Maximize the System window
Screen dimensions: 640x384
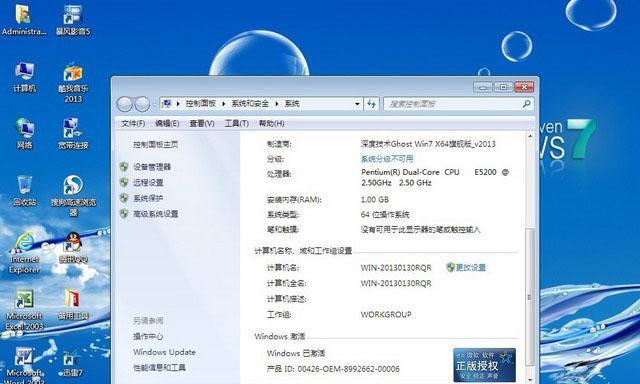coord(503,87)
